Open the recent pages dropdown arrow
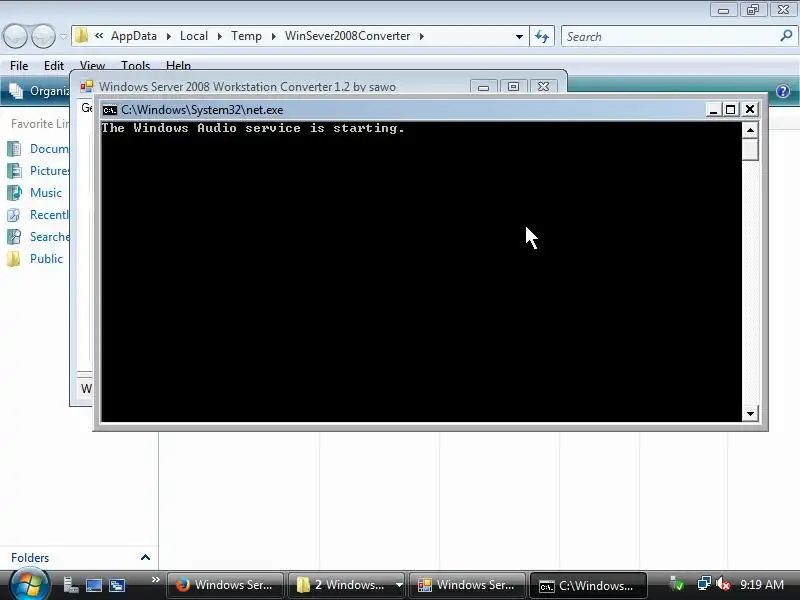 pyautogui.click(x=63, y=36)
